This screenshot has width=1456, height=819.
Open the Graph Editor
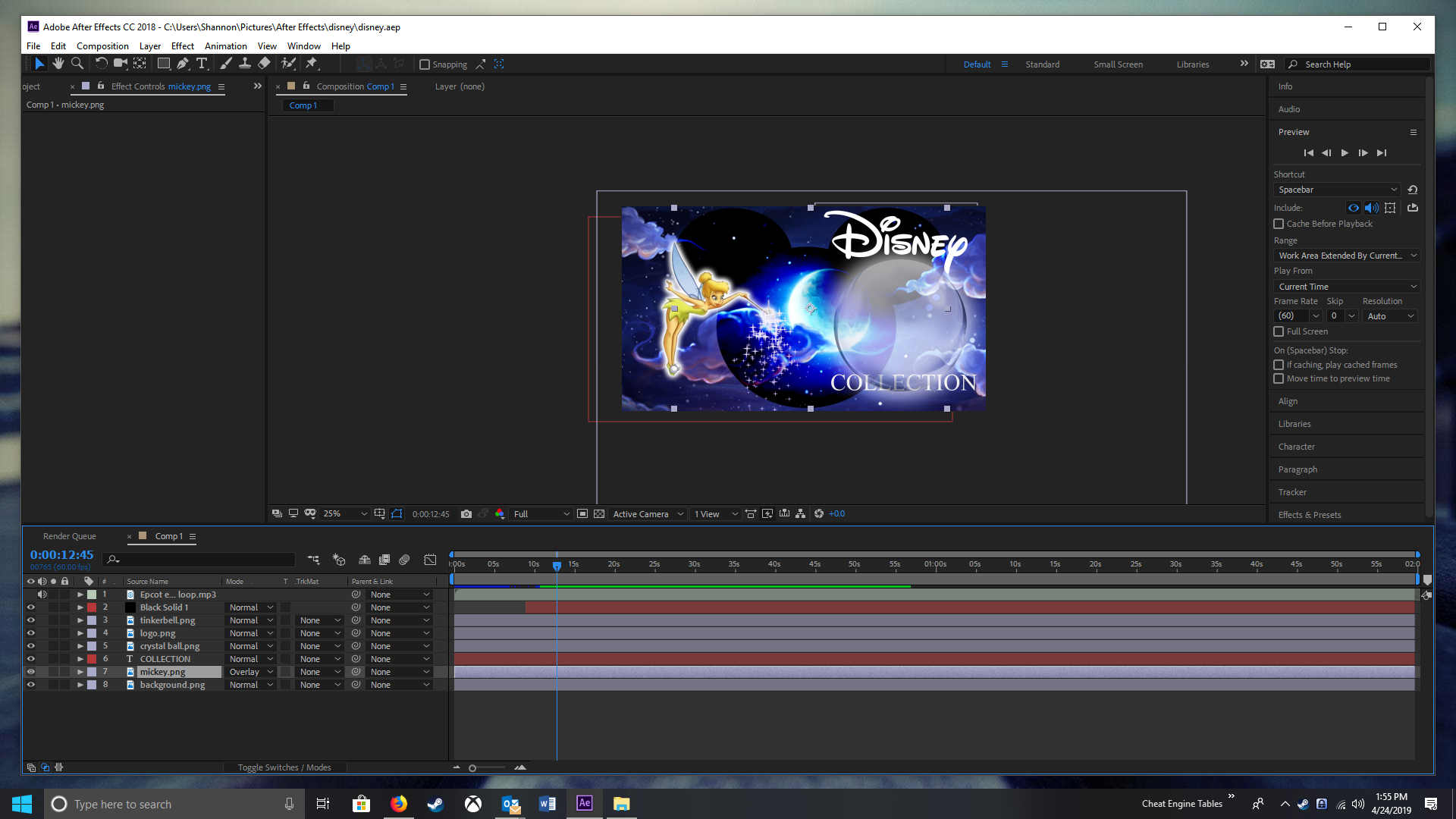[430, 560]
